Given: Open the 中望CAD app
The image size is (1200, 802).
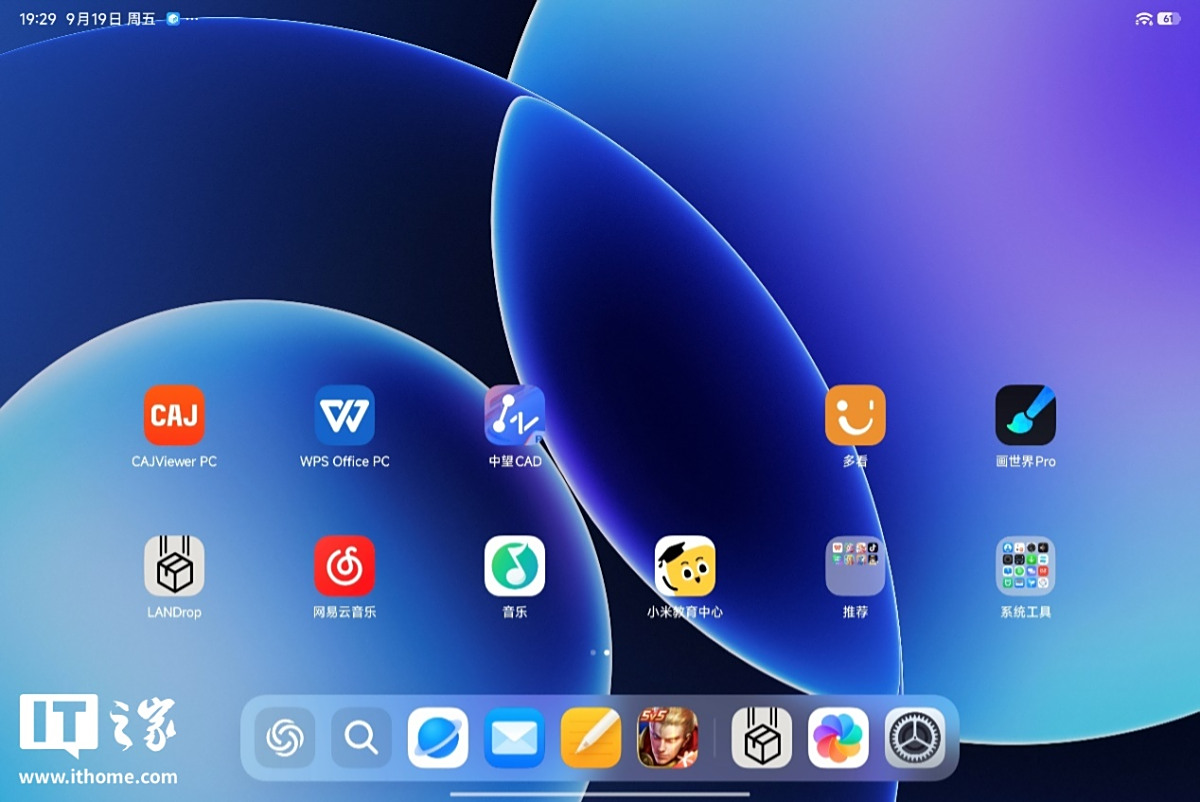Looking at the screenshot, I should pyautogui.click(x=514, y=415).
